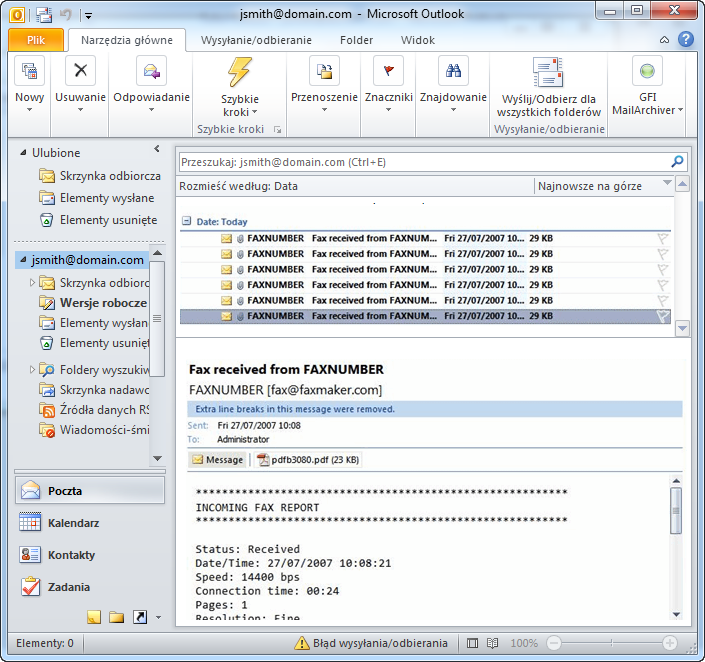Open the Shortcuts icon in navigation pane
The image size is (705, 662).
pyautogui.click(x=140, y=617)
